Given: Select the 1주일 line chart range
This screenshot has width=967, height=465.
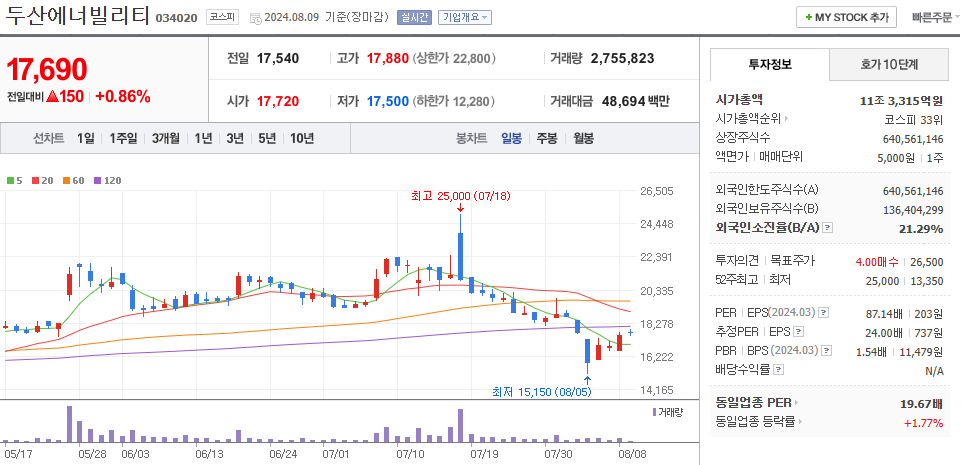Looking at the screenshot, I should tap(123, 139).
